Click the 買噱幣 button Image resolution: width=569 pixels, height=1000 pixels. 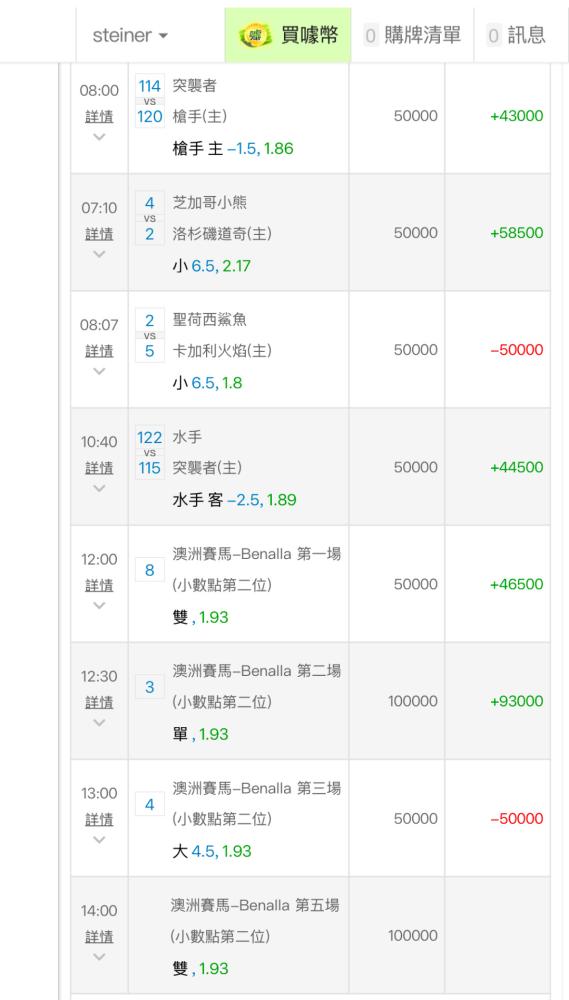coord(288,35)
